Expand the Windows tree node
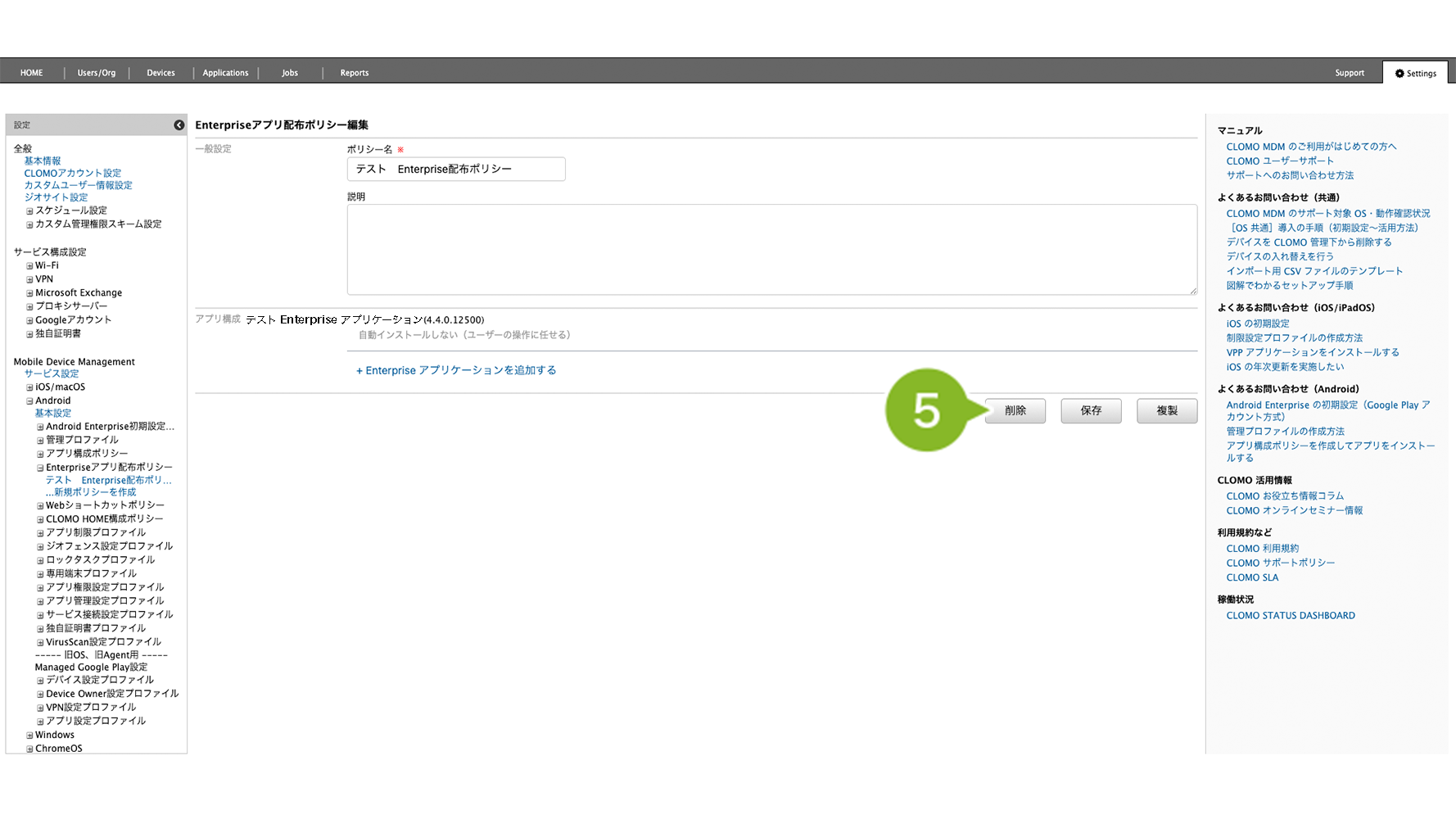 point(29,735)
